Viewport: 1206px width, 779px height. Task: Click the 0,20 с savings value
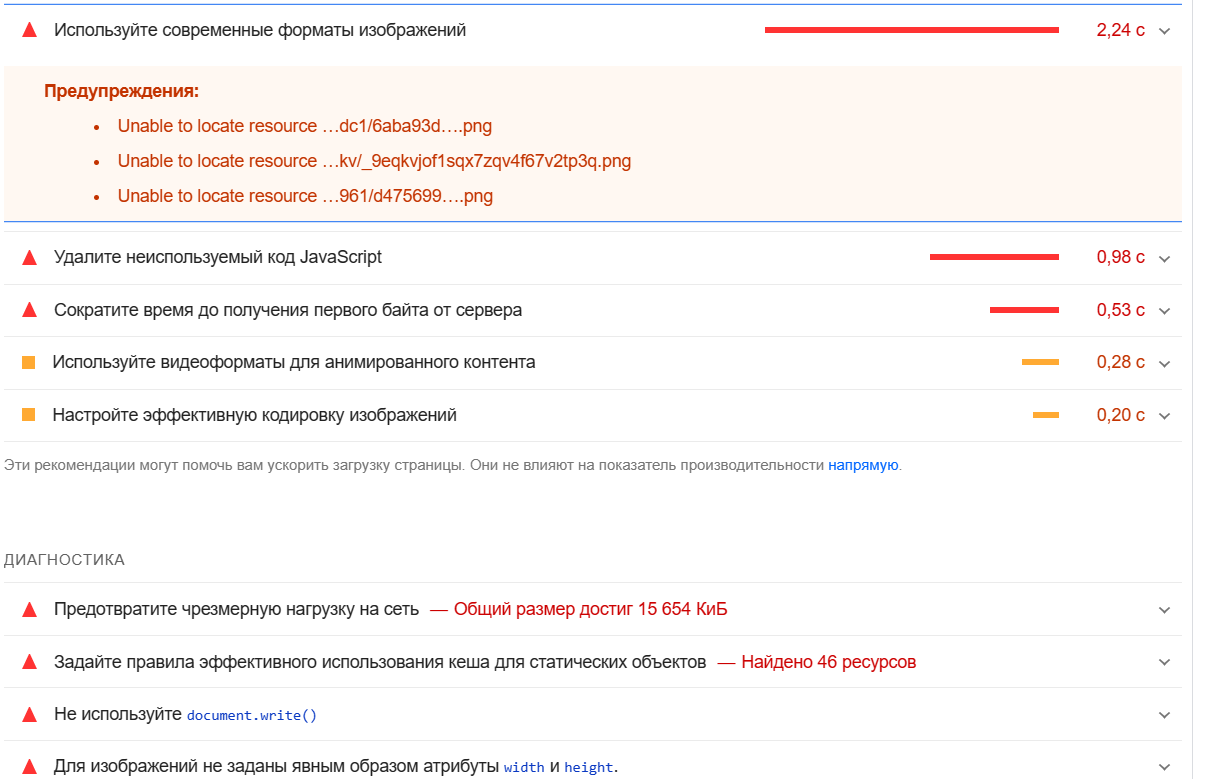coord(1121,415)
